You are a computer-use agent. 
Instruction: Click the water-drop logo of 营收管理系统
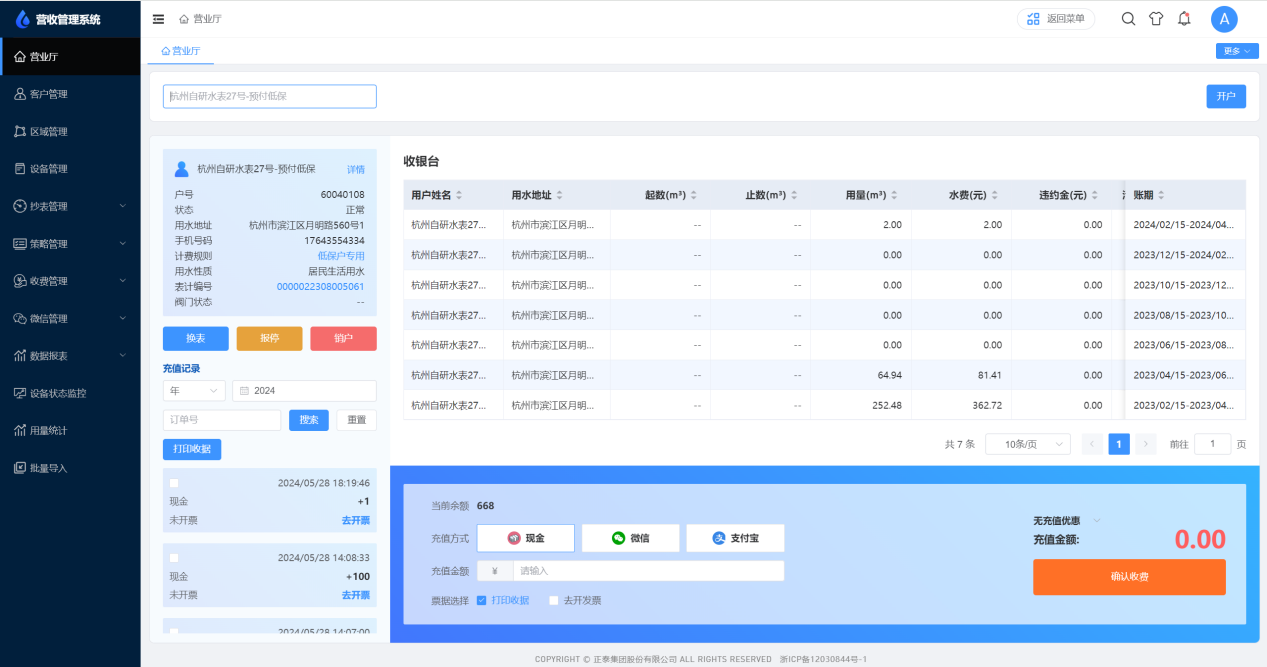tap(23, 19)
